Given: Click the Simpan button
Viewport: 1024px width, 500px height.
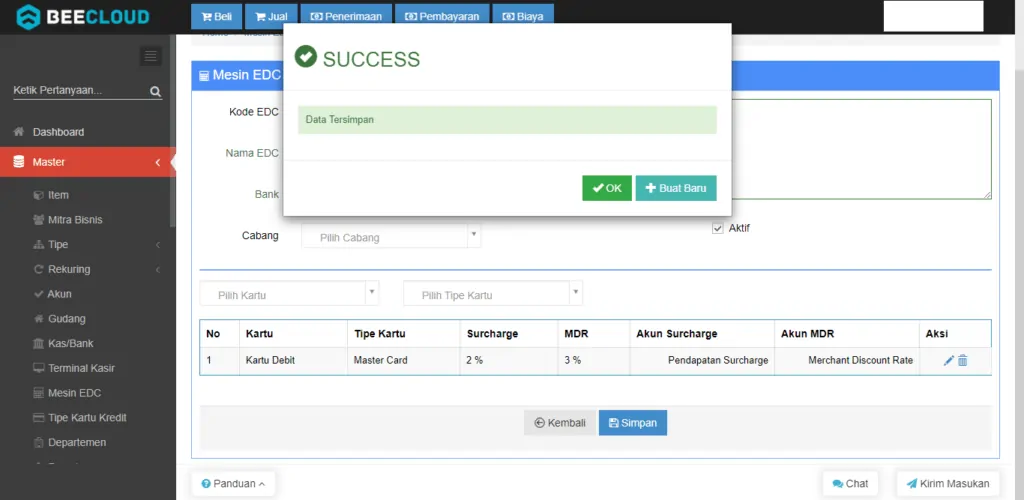Looking at the screenshot, I should tap(632, 423).
